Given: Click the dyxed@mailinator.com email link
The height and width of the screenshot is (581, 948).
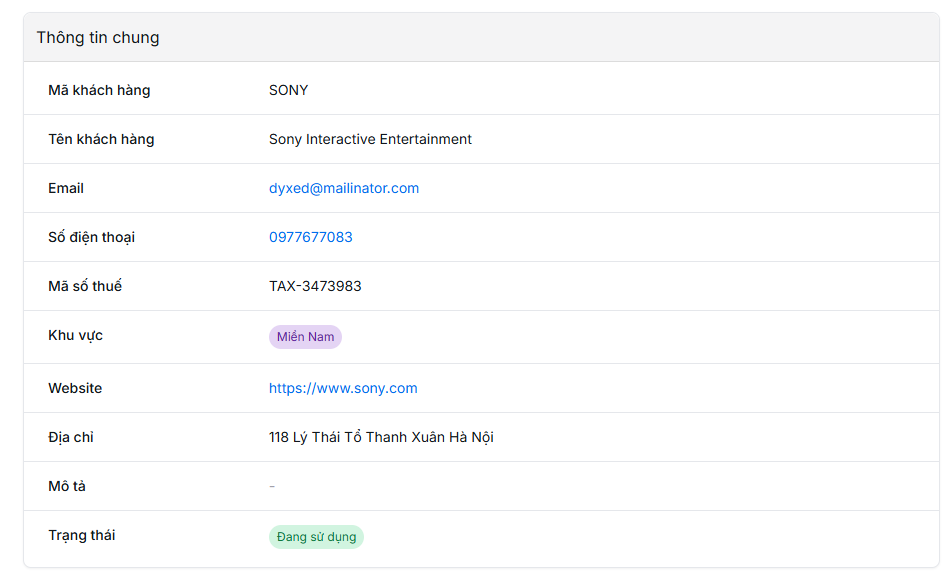Looking at the screenshot, I should click(343, 188).
